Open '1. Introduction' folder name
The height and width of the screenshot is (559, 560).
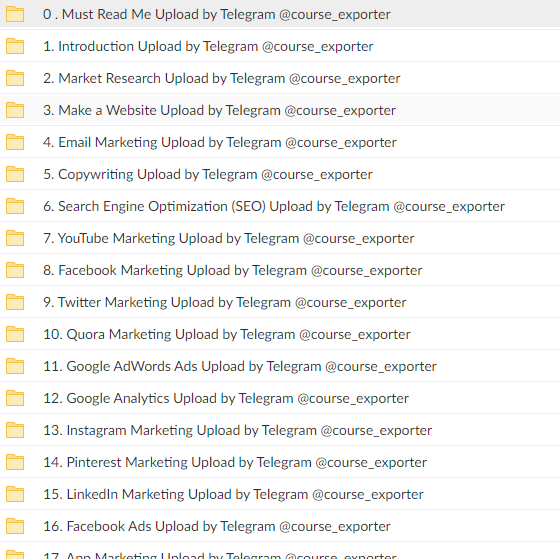click(208, 46)
